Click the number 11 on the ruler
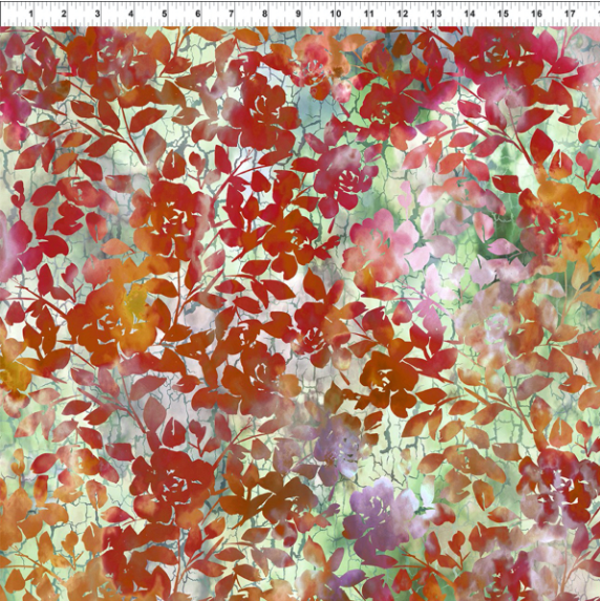The image size is (600, 601). coord(369,14)
